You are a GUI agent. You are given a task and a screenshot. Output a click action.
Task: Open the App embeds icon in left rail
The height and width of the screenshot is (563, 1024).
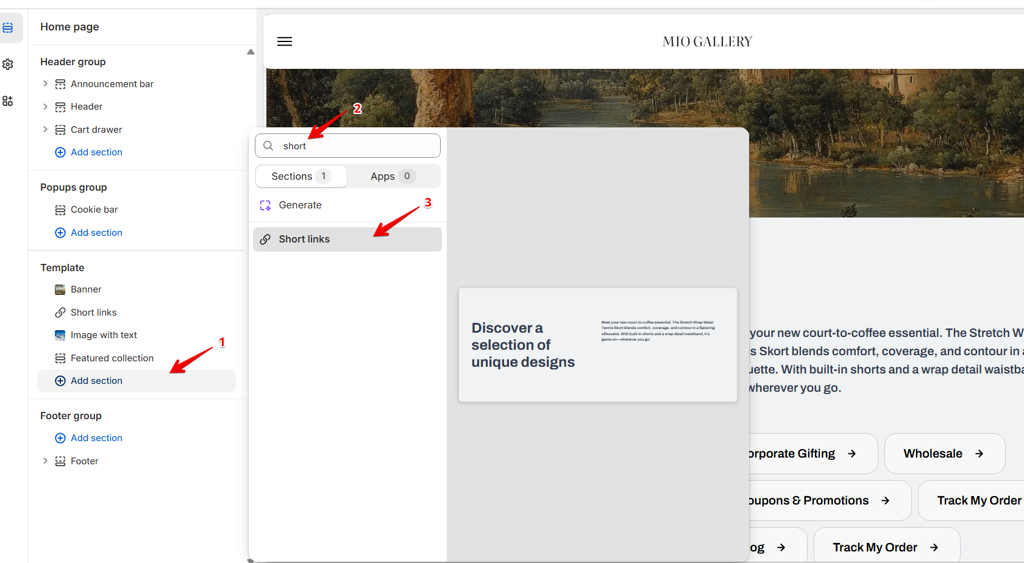click(x=8, y=101)
